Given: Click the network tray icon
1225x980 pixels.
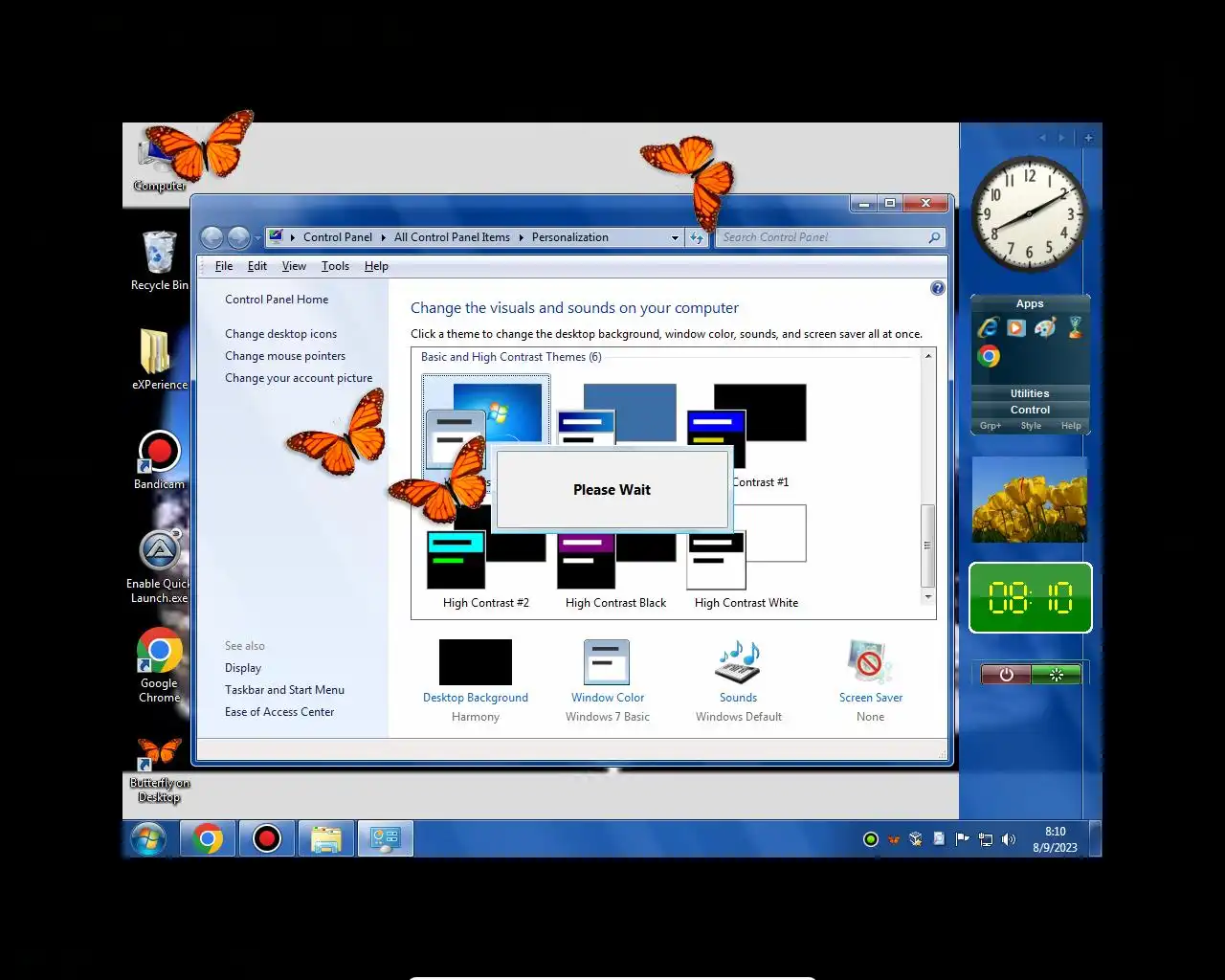Looking at the screenshot, I should 986,839.
